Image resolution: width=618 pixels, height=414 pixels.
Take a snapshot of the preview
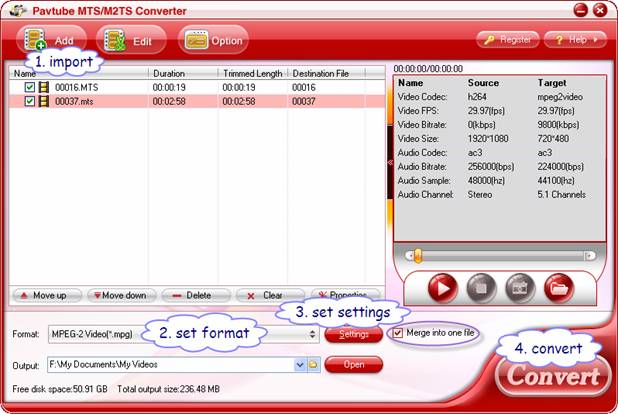pyautogui.click(x=520, y=289)
